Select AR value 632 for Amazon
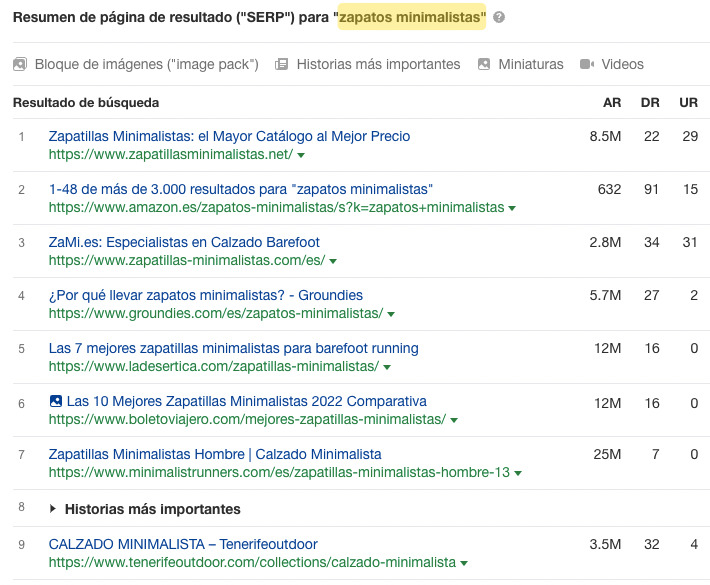The height and width of the screenshot is (585, 710). [x=609, y=189]
